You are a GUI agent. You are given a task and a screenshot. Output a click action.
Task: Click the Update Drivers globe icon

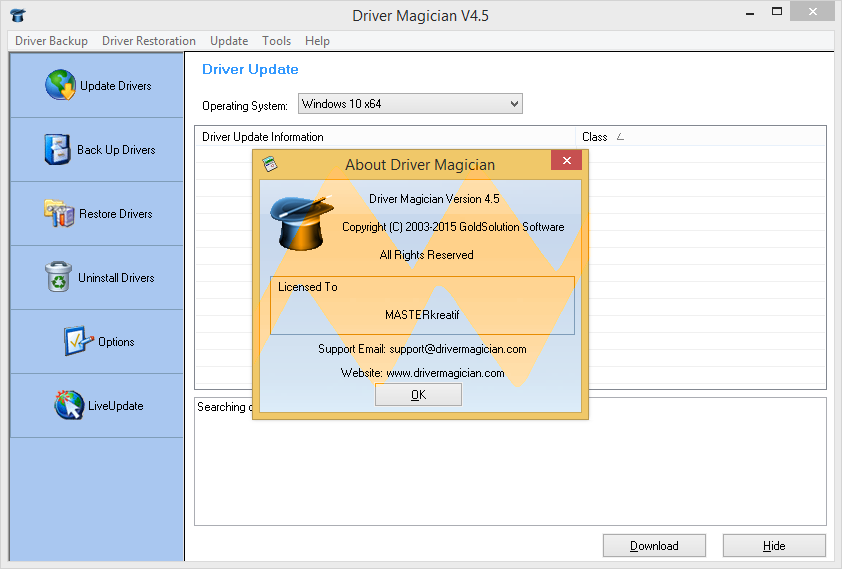(60, 85)
